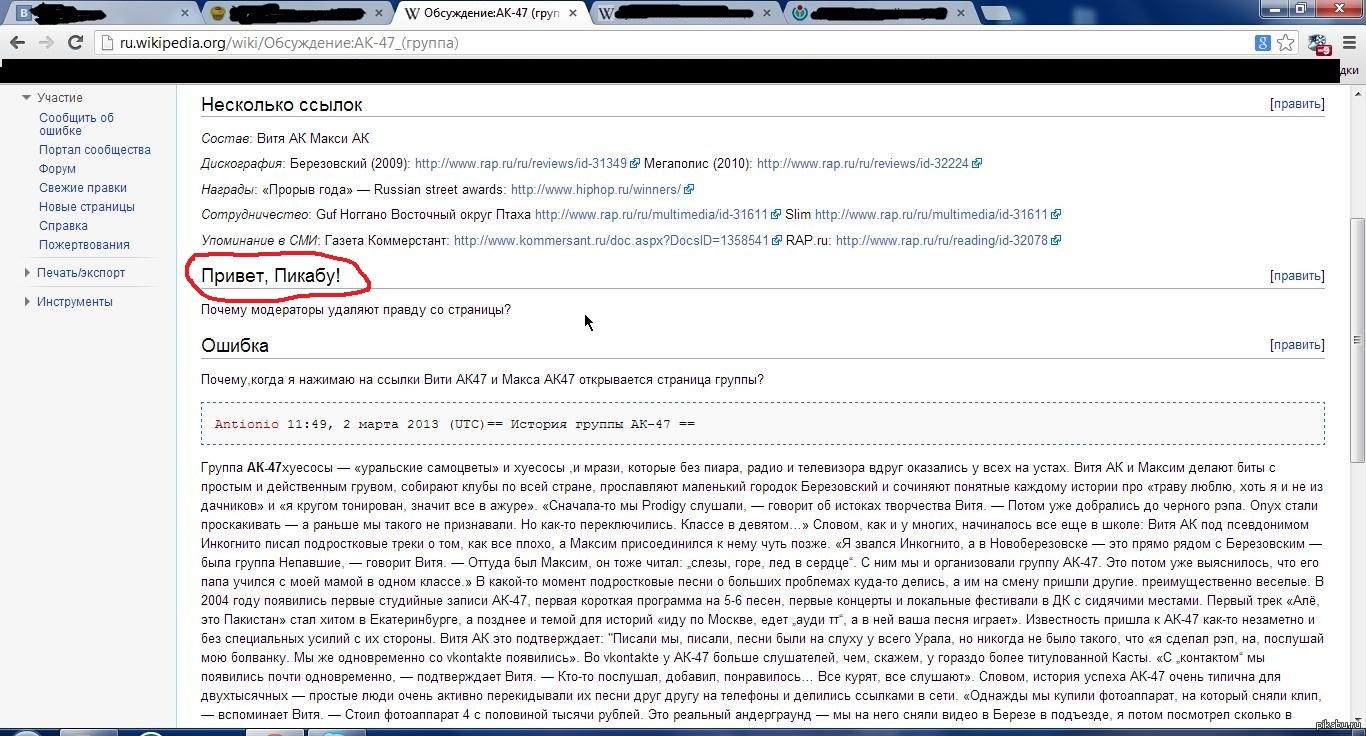
Task: Reload the page with the refresh icon
Action: click(x=75, y=43)
